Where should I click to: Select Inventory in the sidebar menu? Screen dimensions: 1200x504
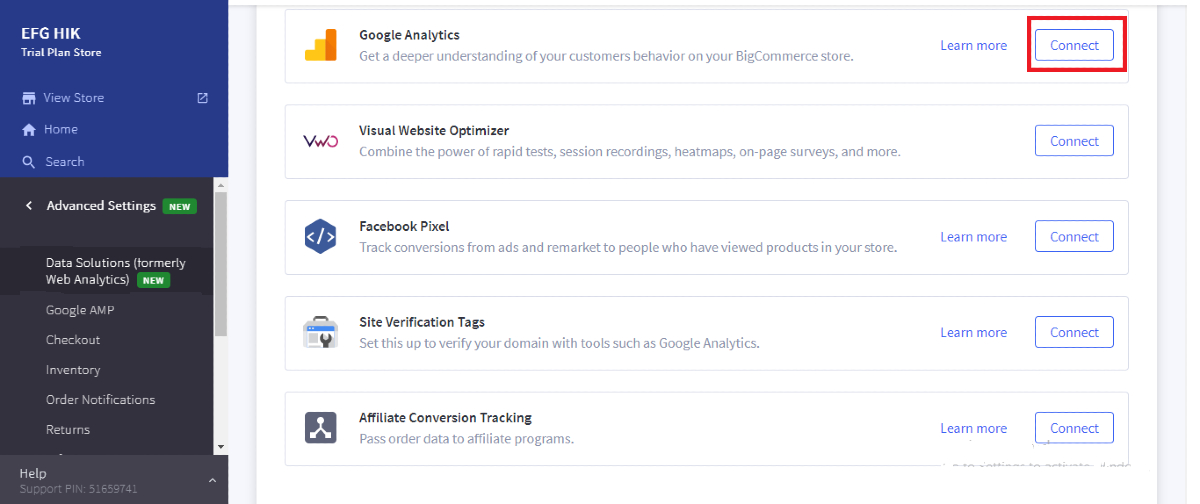tap(73, 370)
